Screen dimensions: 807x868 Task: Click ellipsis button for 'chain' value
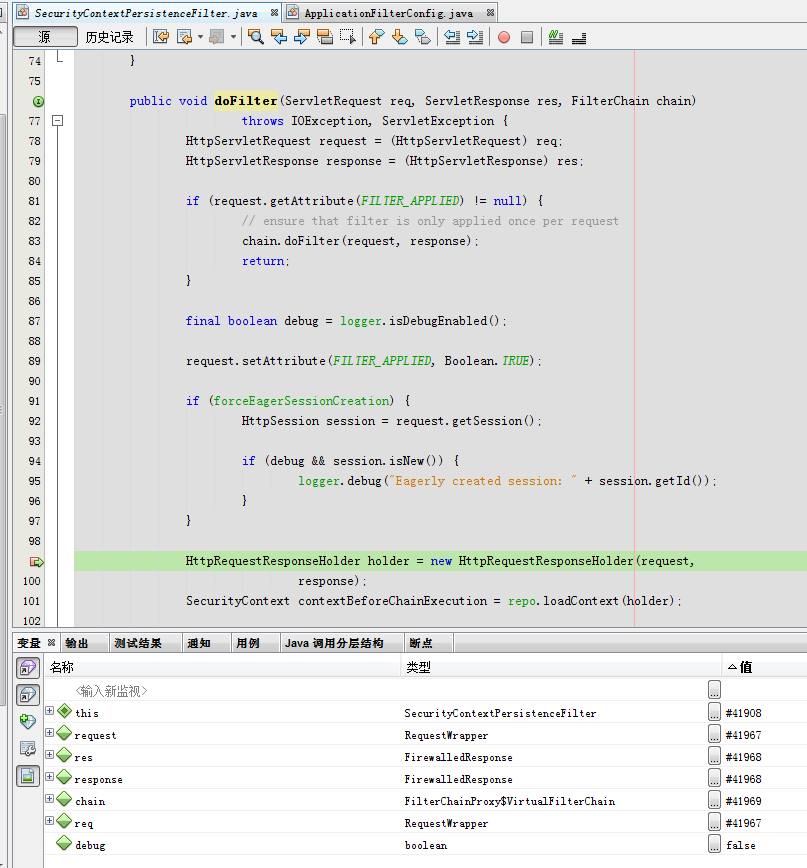pyautogui.click(x=714, y=800)
